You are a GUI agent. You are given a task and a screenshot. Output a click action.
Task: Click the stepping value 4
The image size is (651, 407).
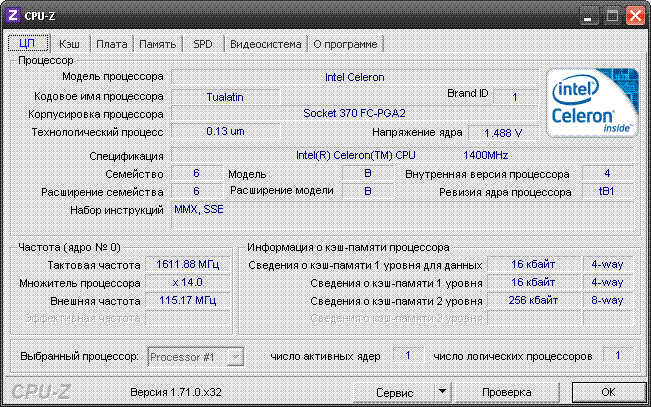click(x=607, y=173)
